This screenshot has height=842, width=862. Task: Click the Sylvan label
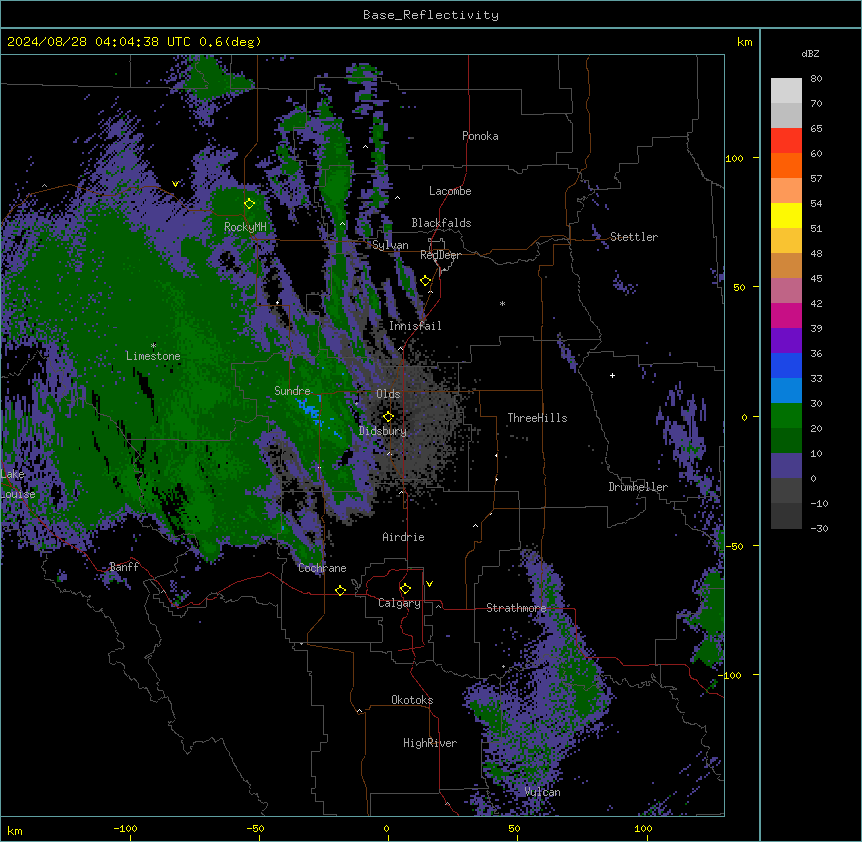pyautogui.click(x=390, y=245)
